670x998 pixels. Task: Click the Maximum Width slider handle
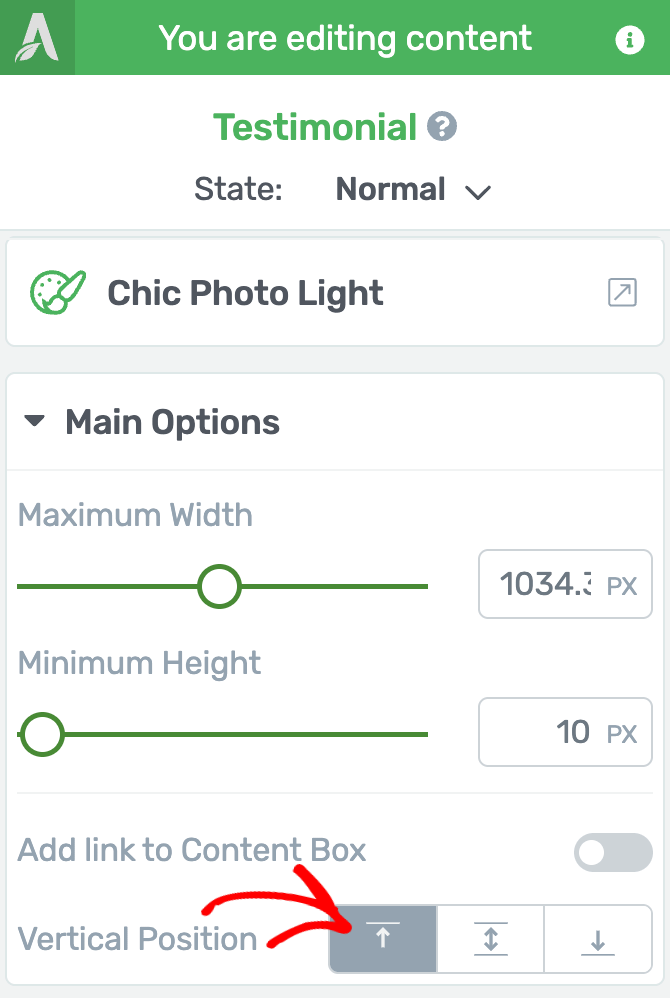pyautogui.click(x=219, y=586)
